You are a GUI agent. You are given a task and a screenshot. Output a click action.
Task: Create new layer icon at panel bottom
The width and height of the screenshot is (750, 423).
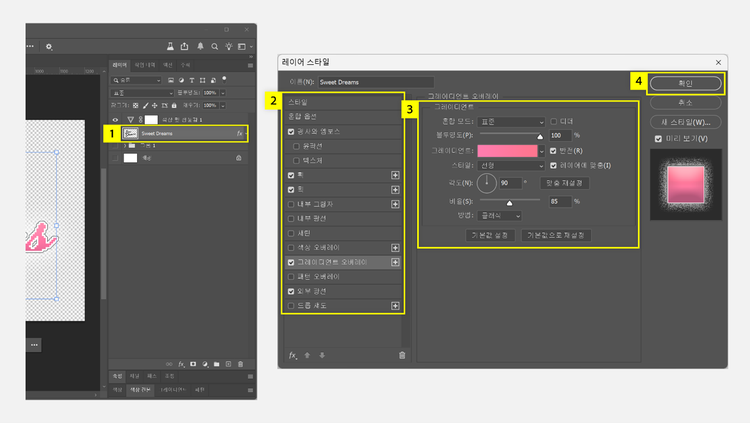coord(229,364)
